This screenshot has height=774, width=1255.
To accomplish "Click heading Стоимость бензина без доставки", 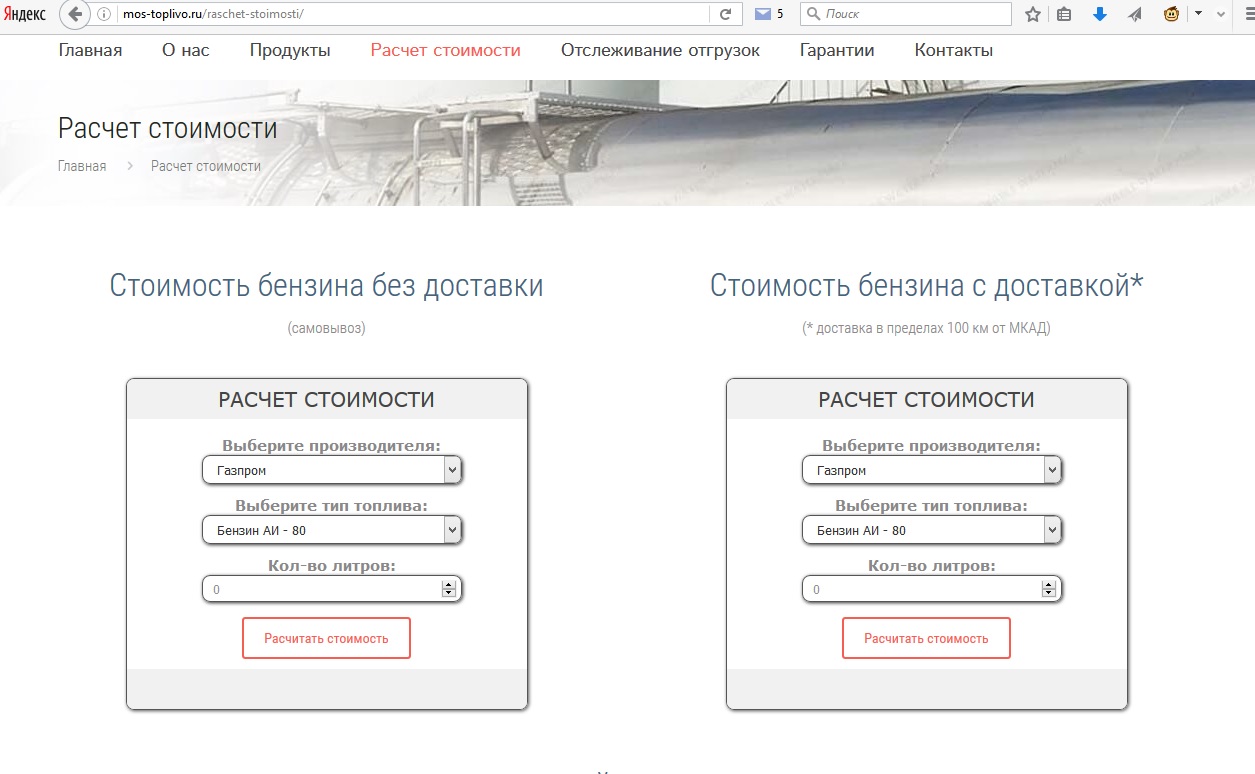I will tap(326, 286).
